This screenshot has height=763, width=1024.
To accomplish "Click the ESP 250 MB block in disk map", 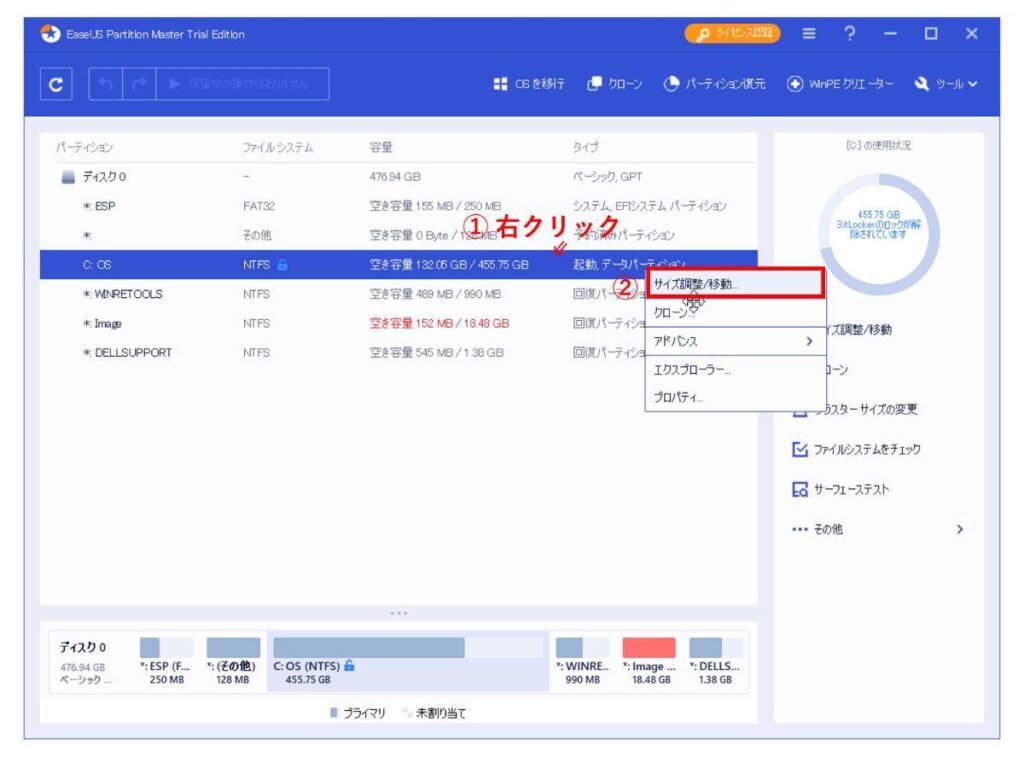I will tap(167, 661).
